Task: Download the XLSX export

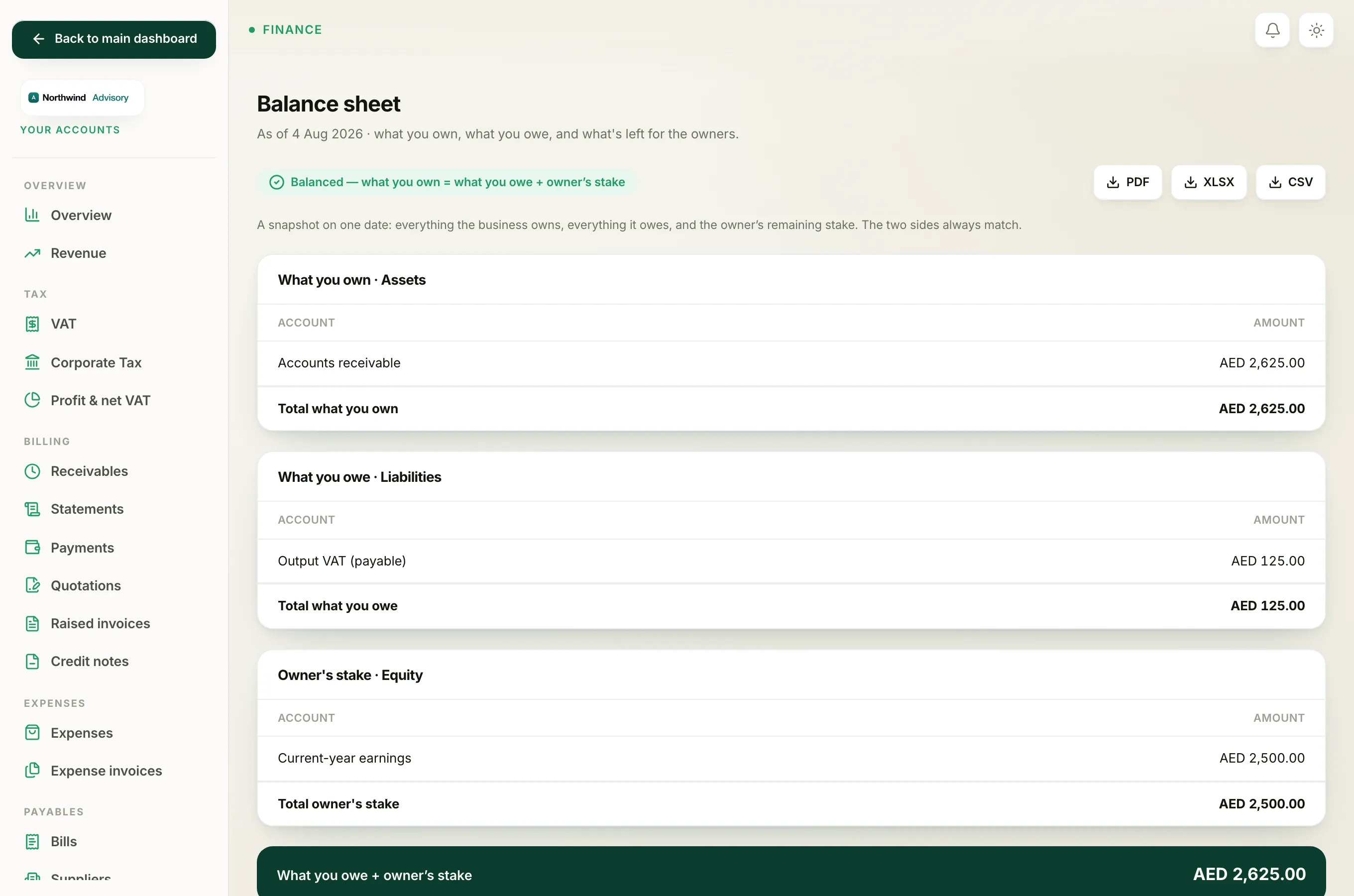Action: tap(1208, 182)
